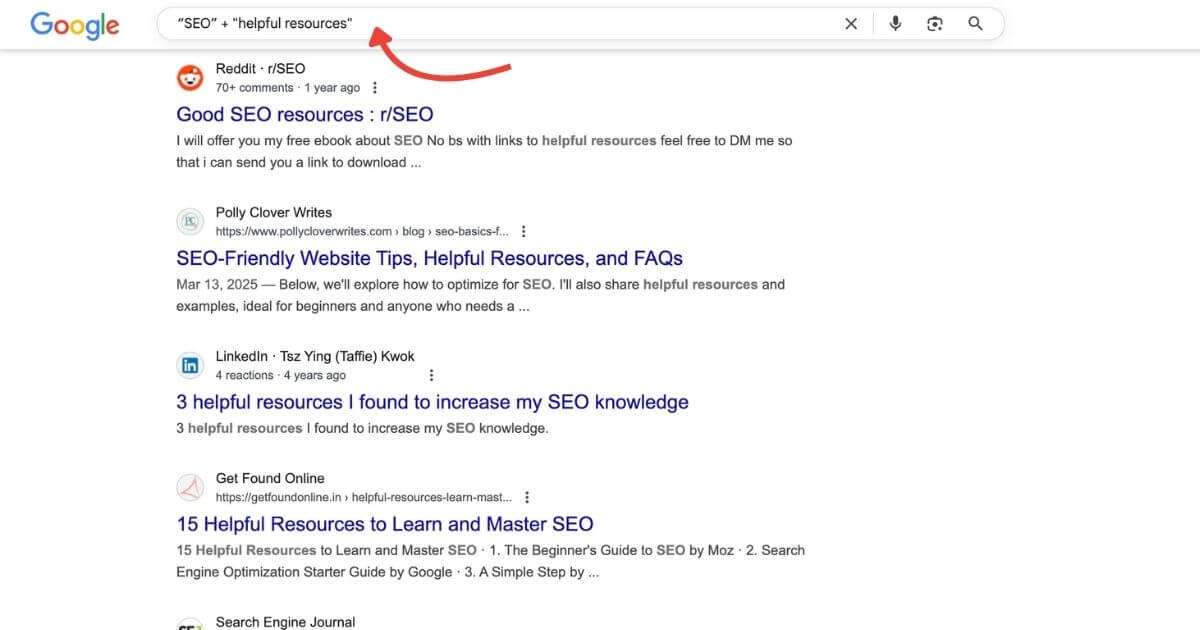
Task: Click into the Google search query field
Action: click(500, 24)
